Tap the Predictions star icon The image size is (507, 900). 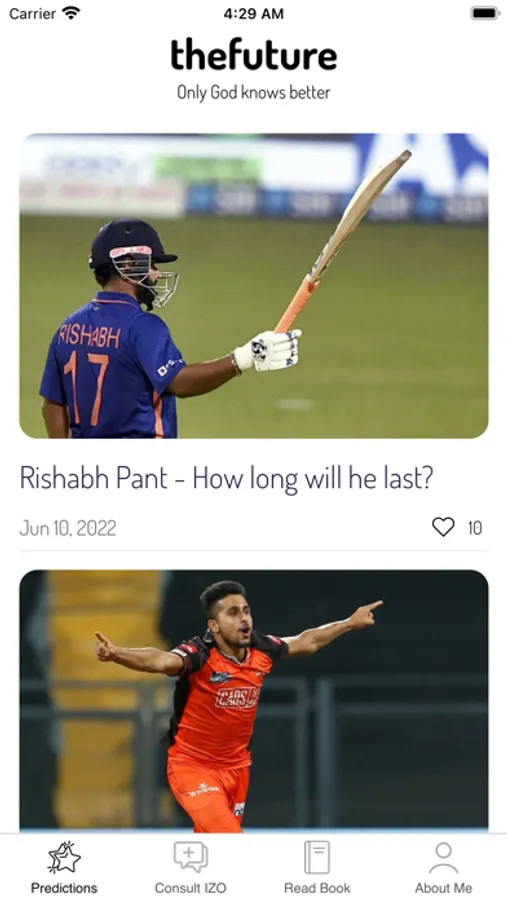(x=64, y=858)
